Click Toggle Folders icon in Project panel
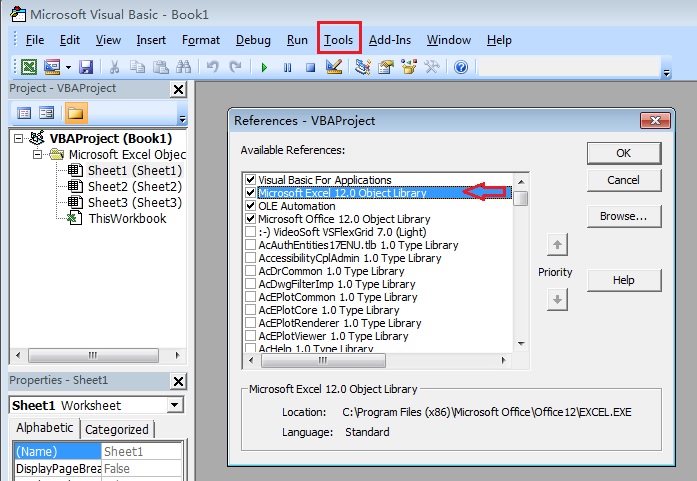 76,113
